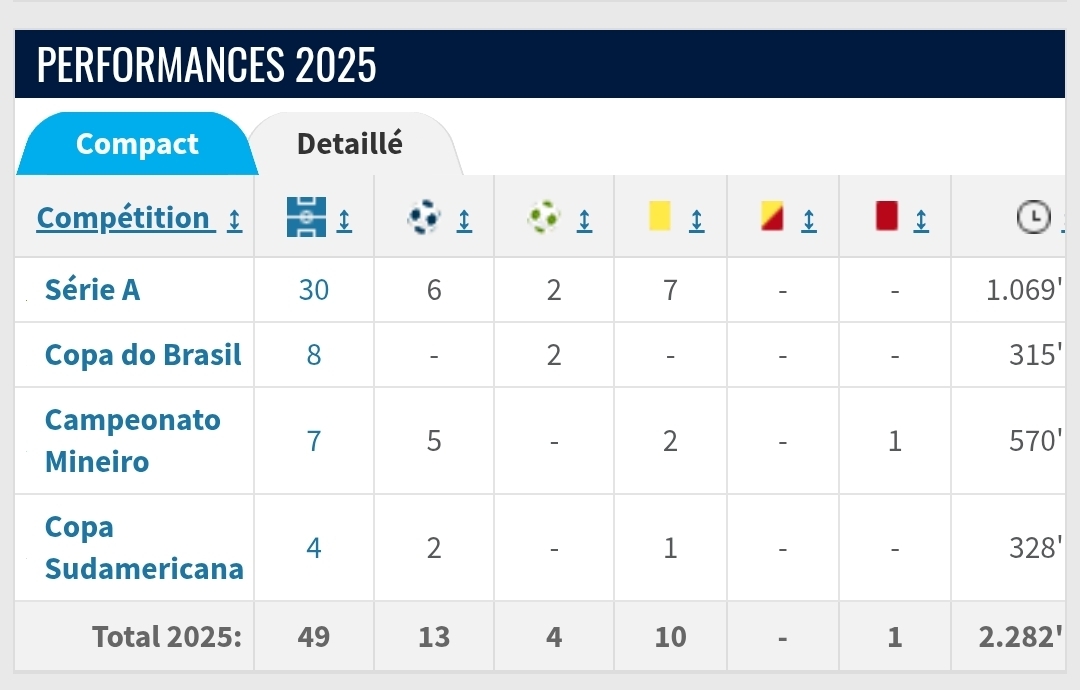Click the assists ball icon

pyautogui.click(x=544, y=217)
